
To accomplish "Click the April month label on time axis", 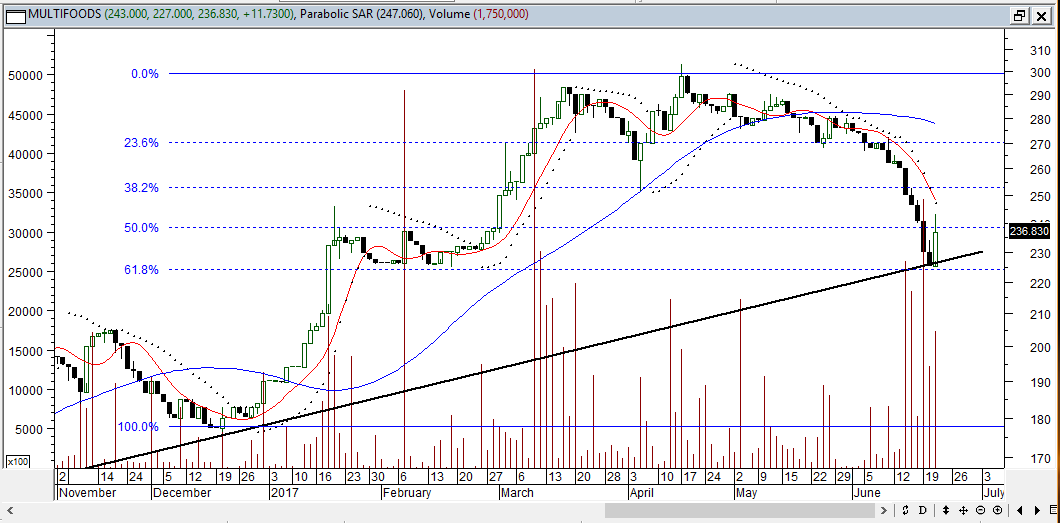I will point(643,493).
